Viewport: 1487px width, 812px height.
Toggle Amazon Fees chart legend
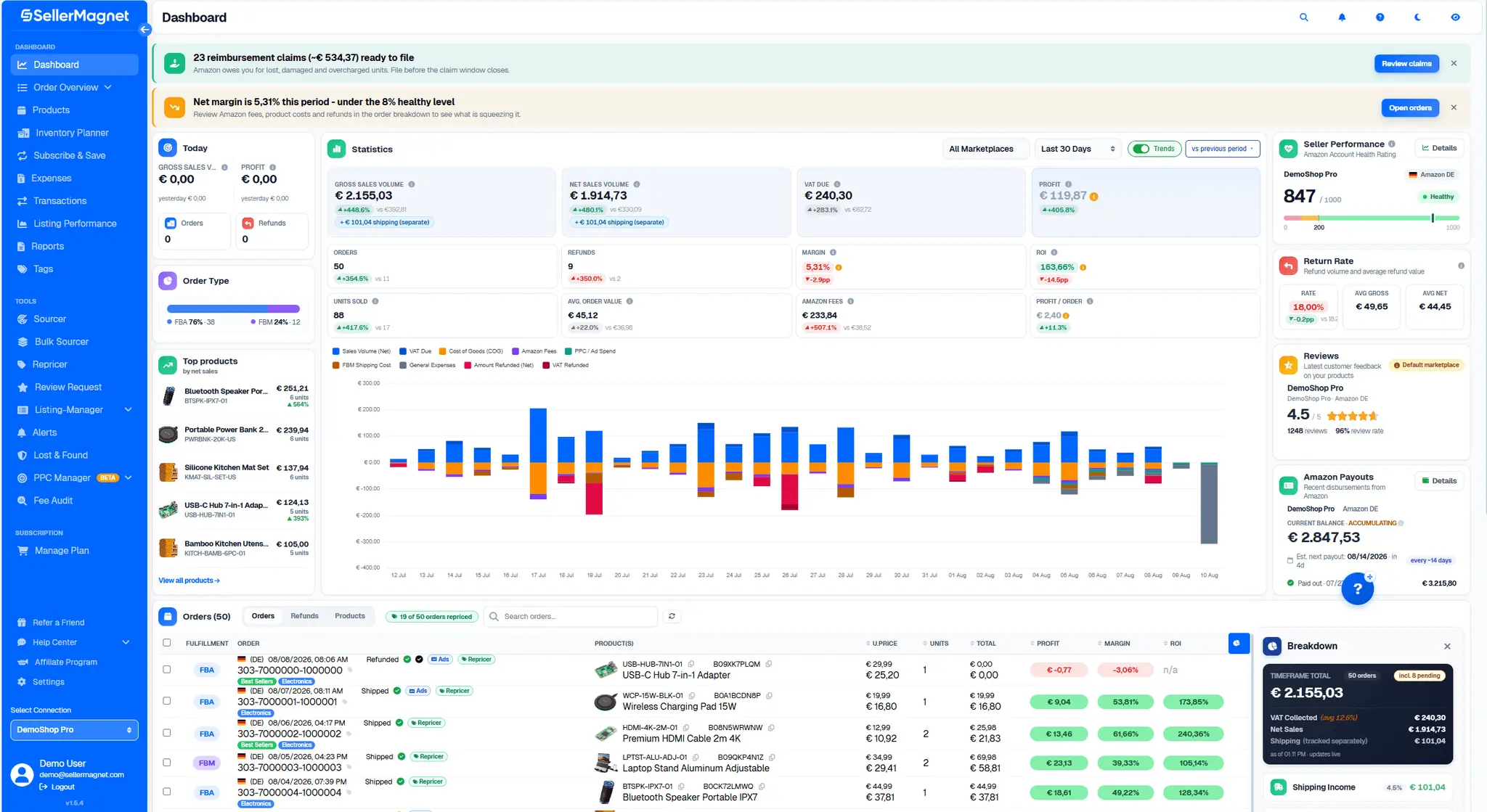(x=534, y=351)
